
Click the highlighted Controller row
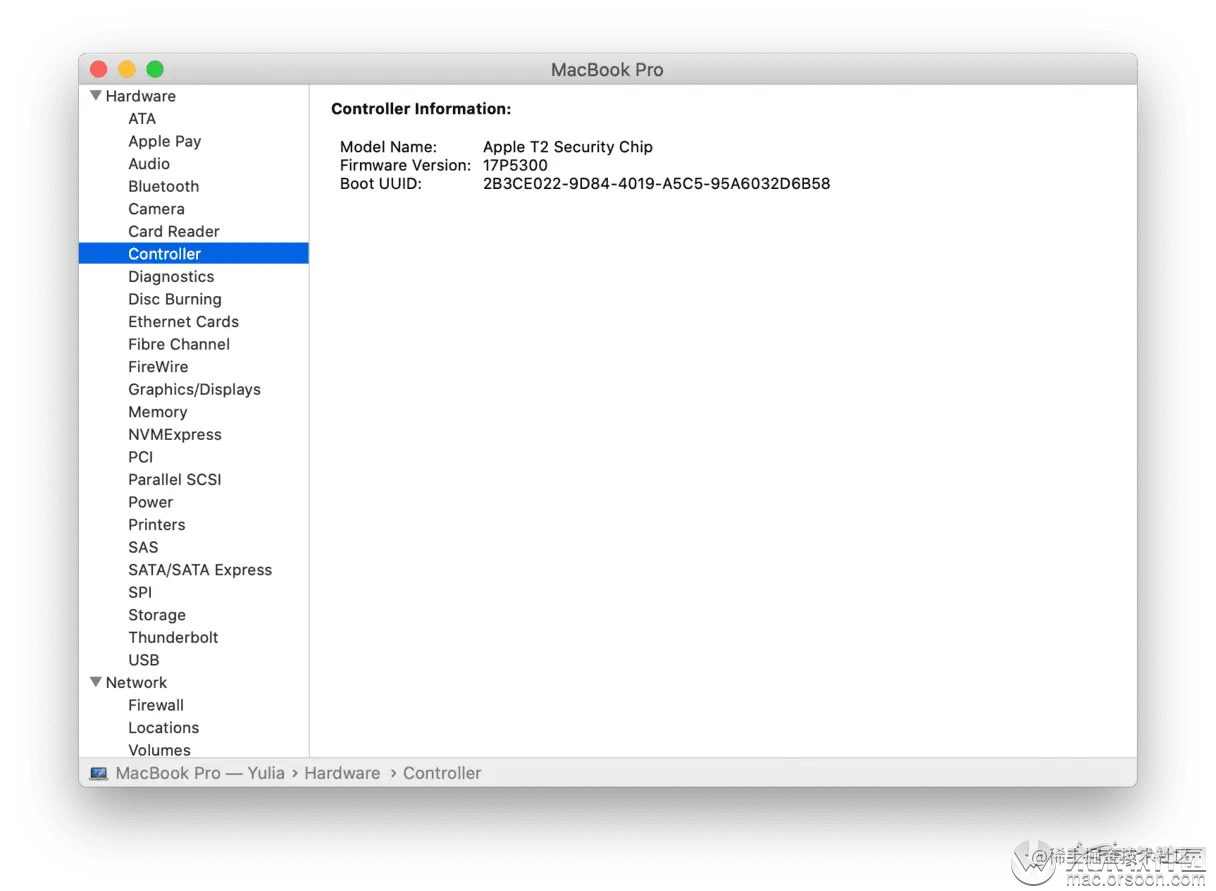pos(194,254)
